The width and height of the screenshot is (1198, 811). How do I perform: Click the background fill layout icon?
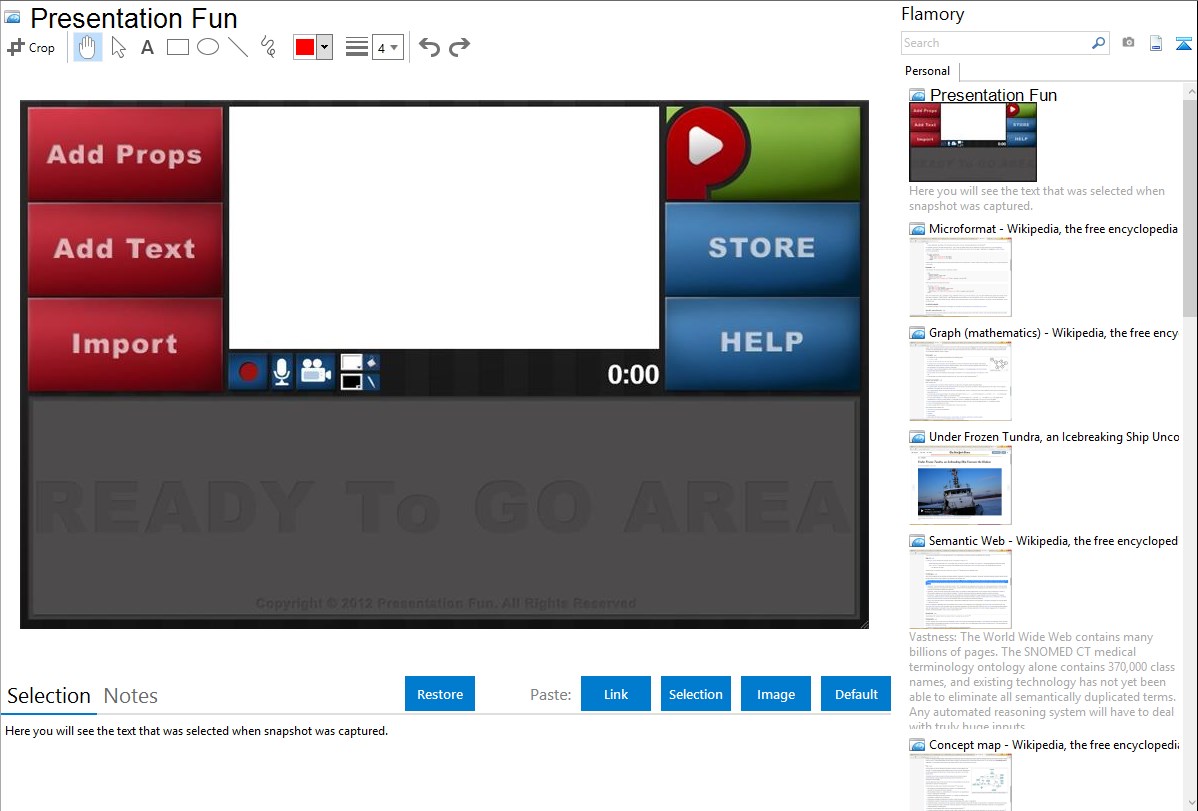359,372
